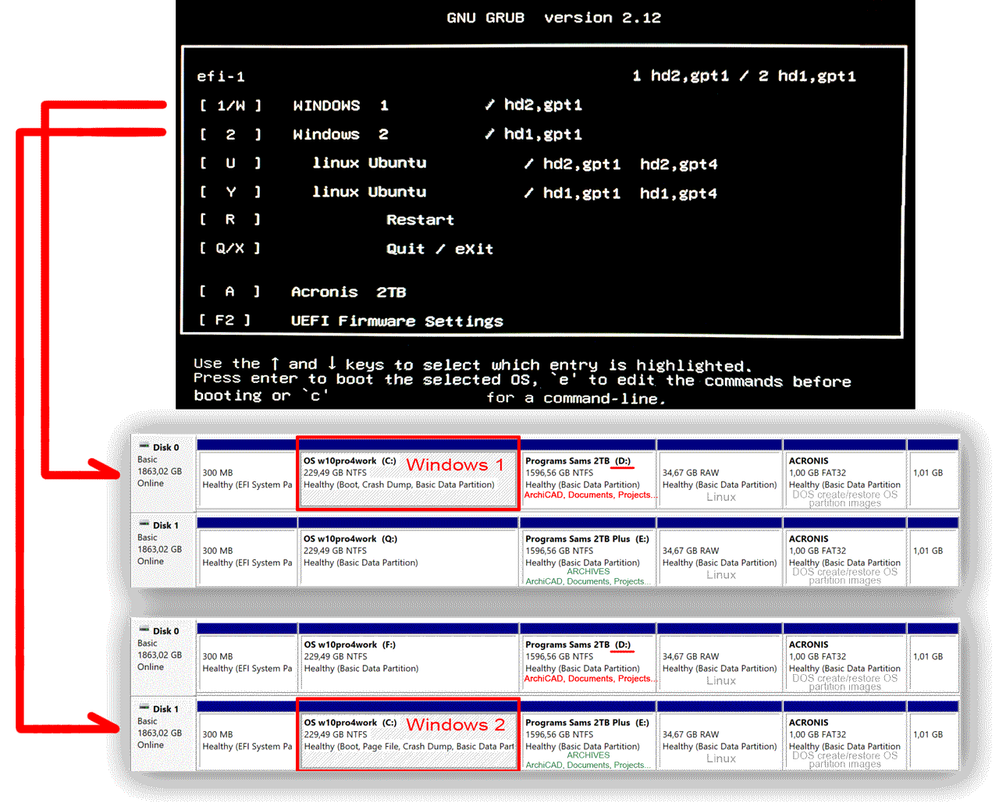The height and width of the screenshot is (802, 999).
Task: Select 1,01 GB partition in Page File C: disk row
Action: (933, 734)
